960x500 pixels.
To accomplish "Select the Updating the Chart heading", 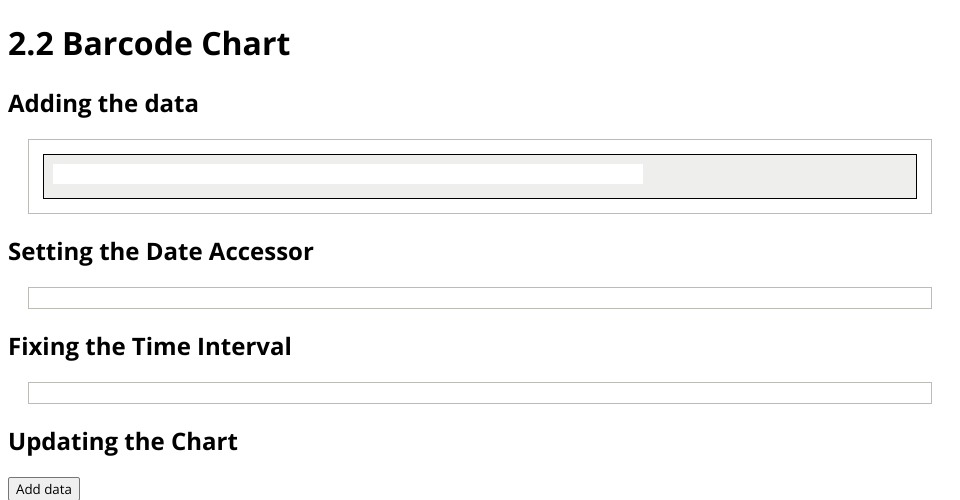I will pyautogui.click(x=122, y=442).
